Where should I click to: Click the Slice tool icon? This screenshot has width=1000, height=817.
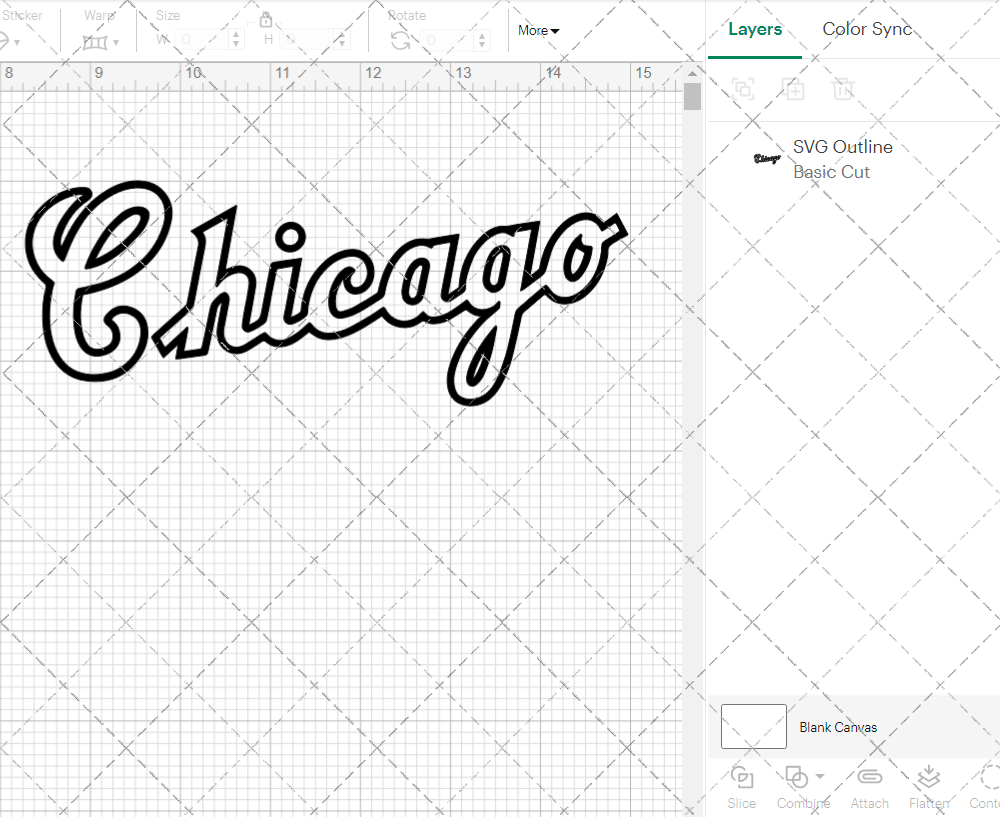click(742, 777)
